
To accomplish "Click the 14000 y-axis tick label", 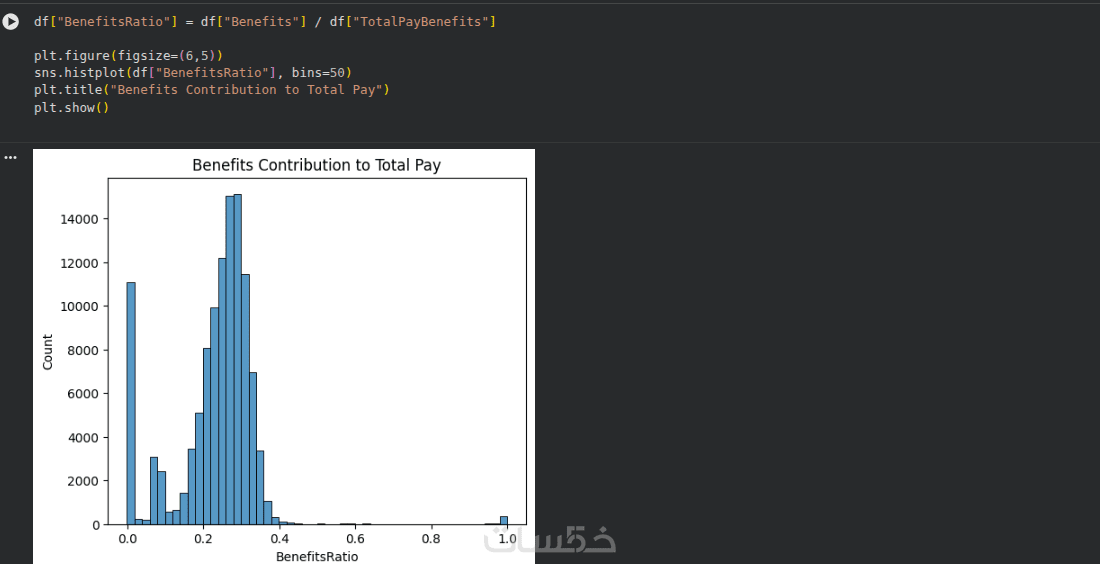I will pos(79,219).
